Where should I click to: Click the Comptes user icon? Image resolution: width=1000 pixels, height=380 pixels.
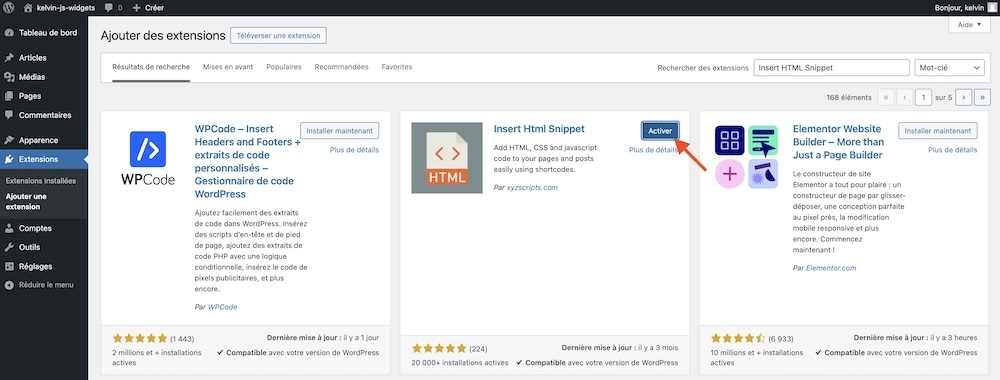9,228
